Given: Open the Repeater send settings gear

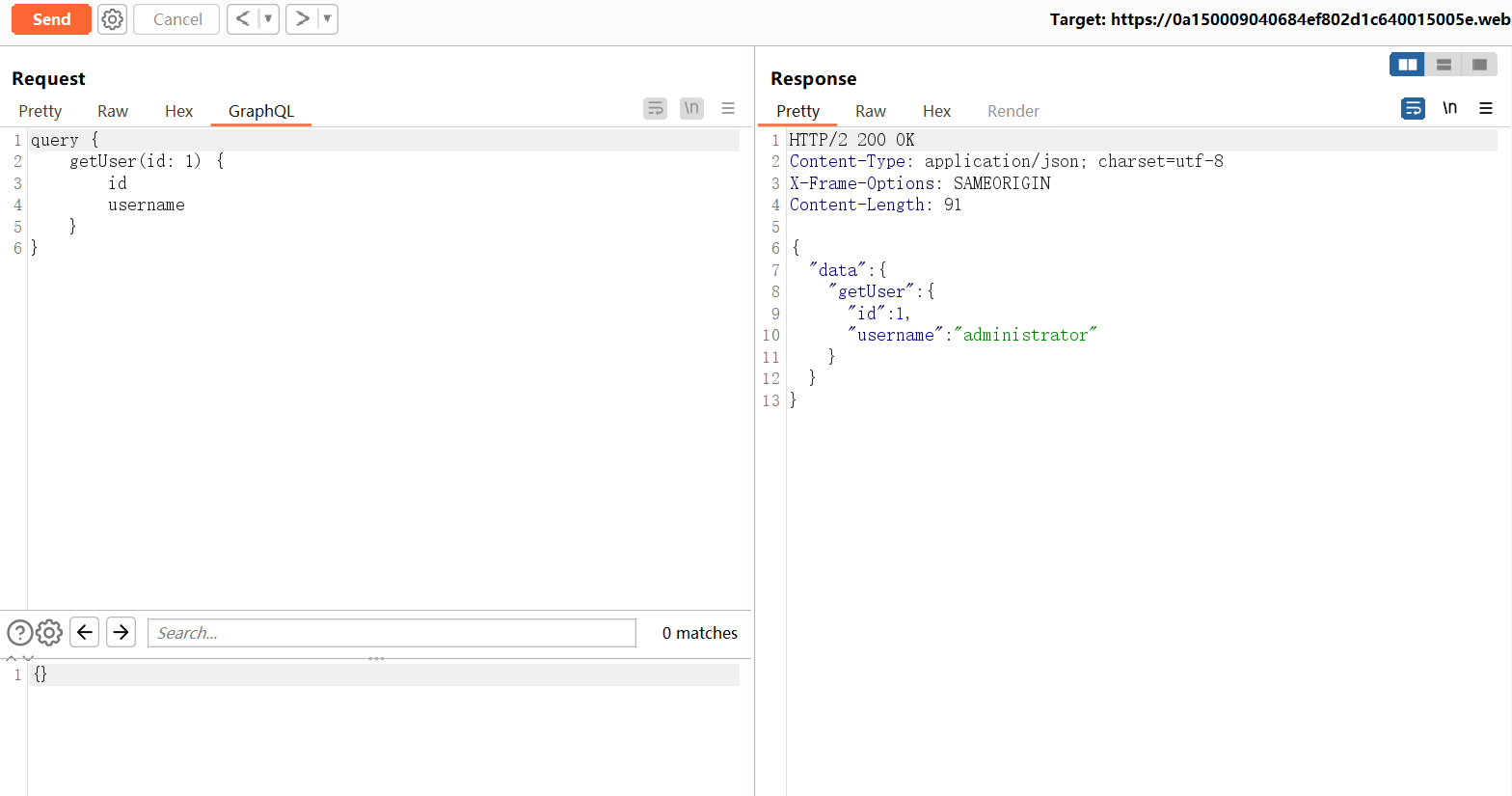Looking at the screenshot, I should (x=113, y=19).
